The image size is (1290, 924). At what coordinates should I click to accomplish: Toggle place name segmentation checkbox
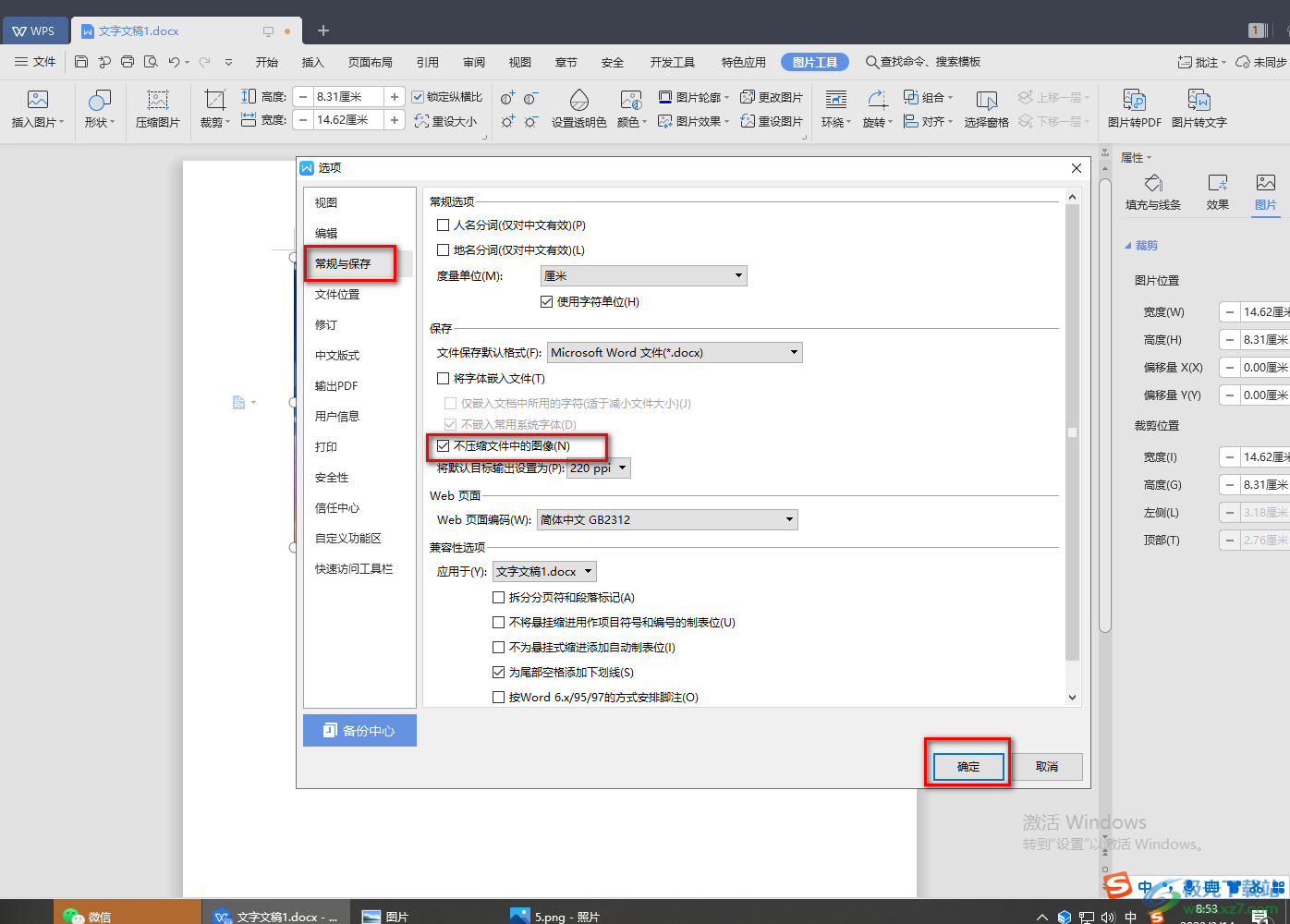click(443, 249)
